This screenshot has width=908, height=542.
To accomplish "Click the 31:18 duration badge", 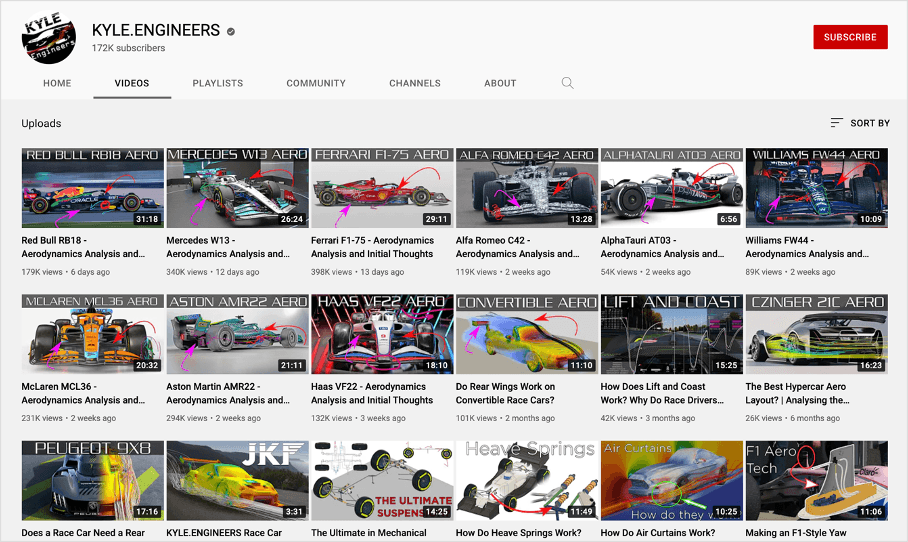I will coord(147,219).
